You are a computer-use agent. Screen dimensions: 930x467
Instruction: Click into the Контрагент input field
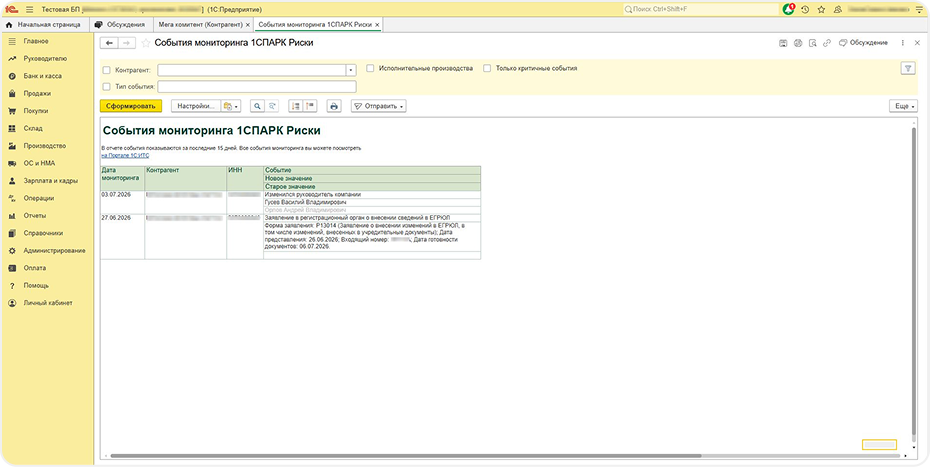(251, 70)
